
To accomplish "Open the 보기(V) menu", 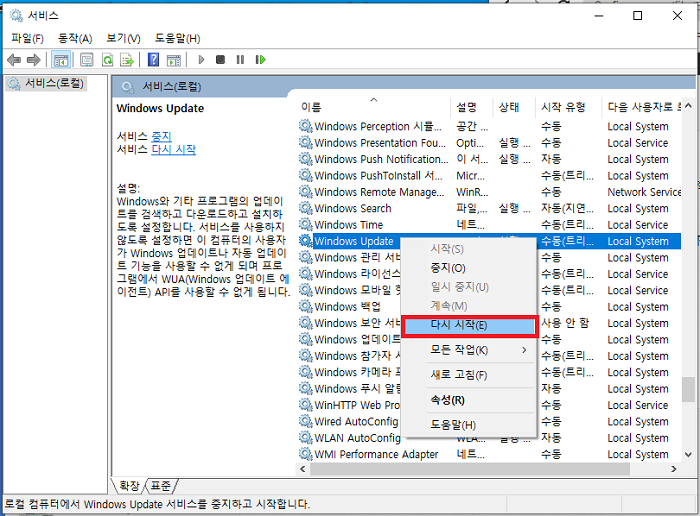I will coord(123,38).
